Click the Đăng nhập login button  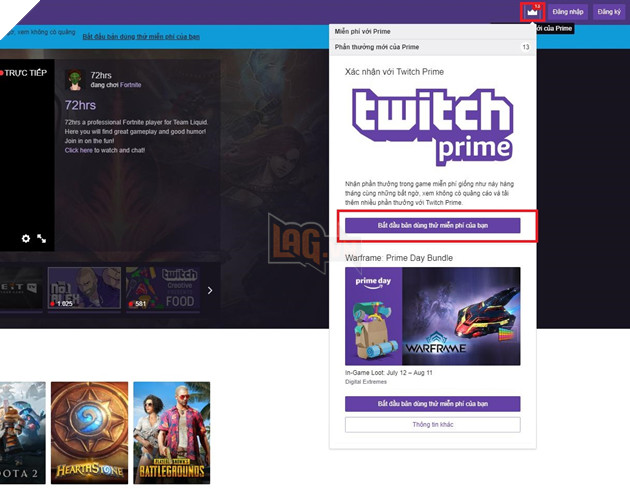pos(568,12)
